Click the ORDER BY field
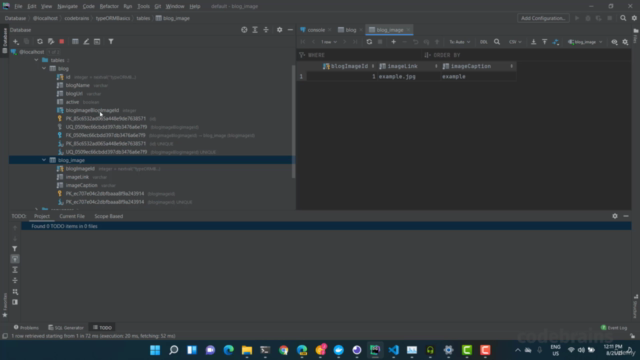This screenshot has height=360, width=640. click(x=527, y=55)
